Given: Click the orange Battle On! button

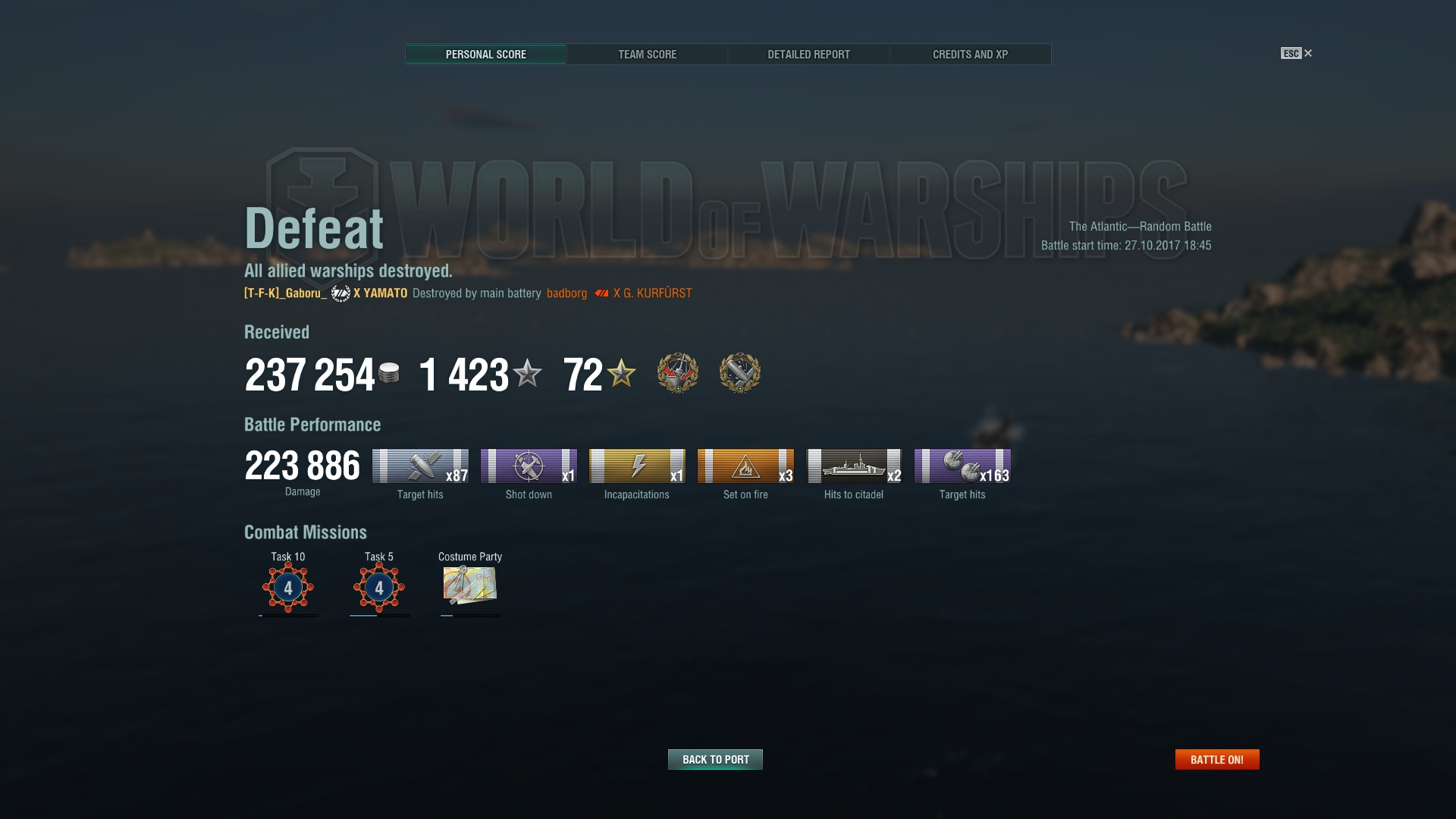Looking at the screenshot, I should pyautogui.click(x=1217, y=759).
